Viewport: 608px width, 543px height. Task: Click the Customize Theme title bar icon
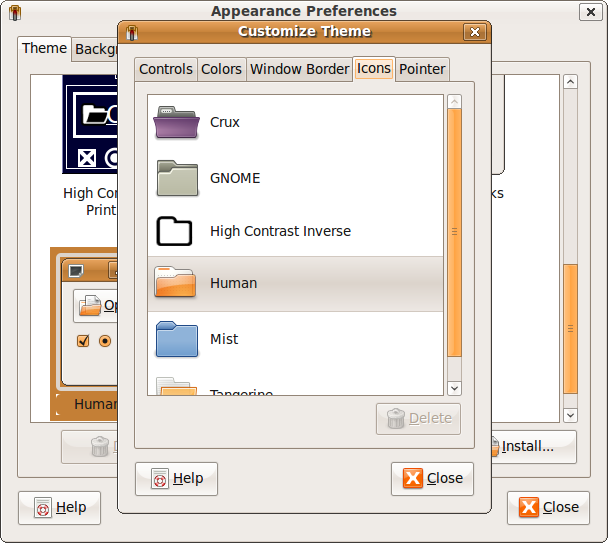pyautogui.click(x=132, y=32)
